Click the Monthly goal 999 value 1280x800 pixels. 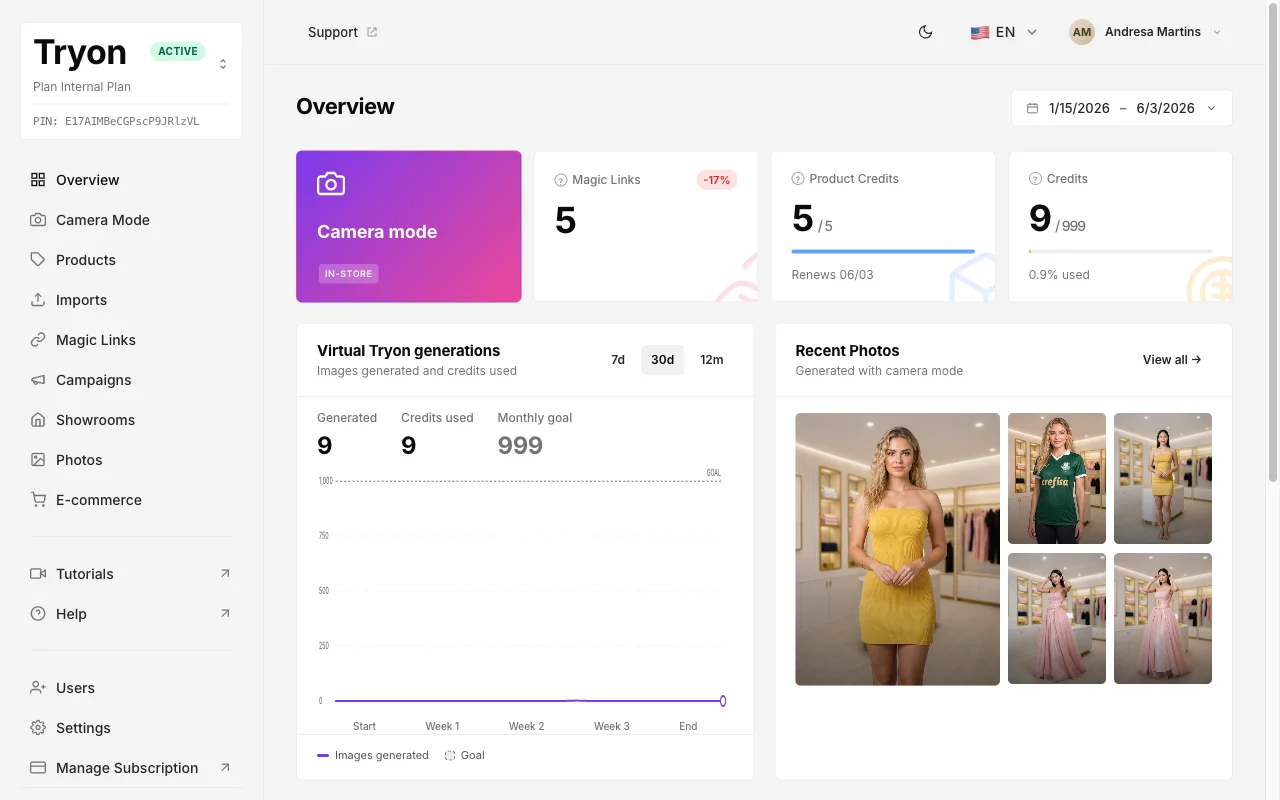pos(520,446)
